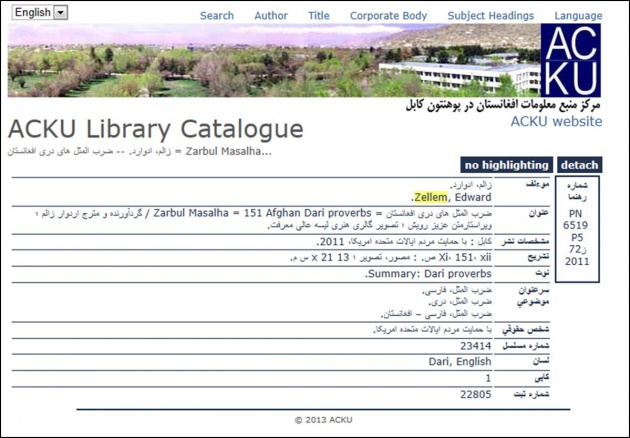
Task: Click the copyright 2013 ACKU footer
Action: tap(323, 420)
